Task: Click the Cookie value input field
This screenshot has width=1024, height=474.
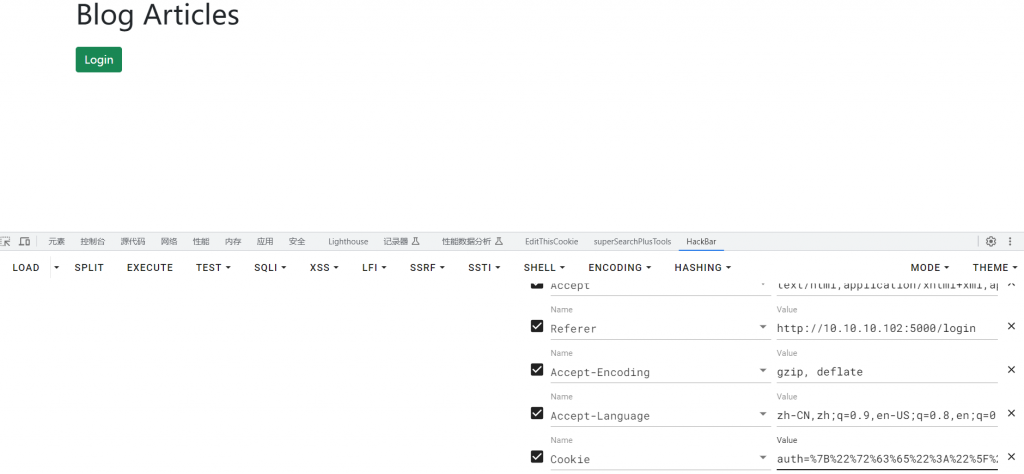Action: (x=885, y=459)
